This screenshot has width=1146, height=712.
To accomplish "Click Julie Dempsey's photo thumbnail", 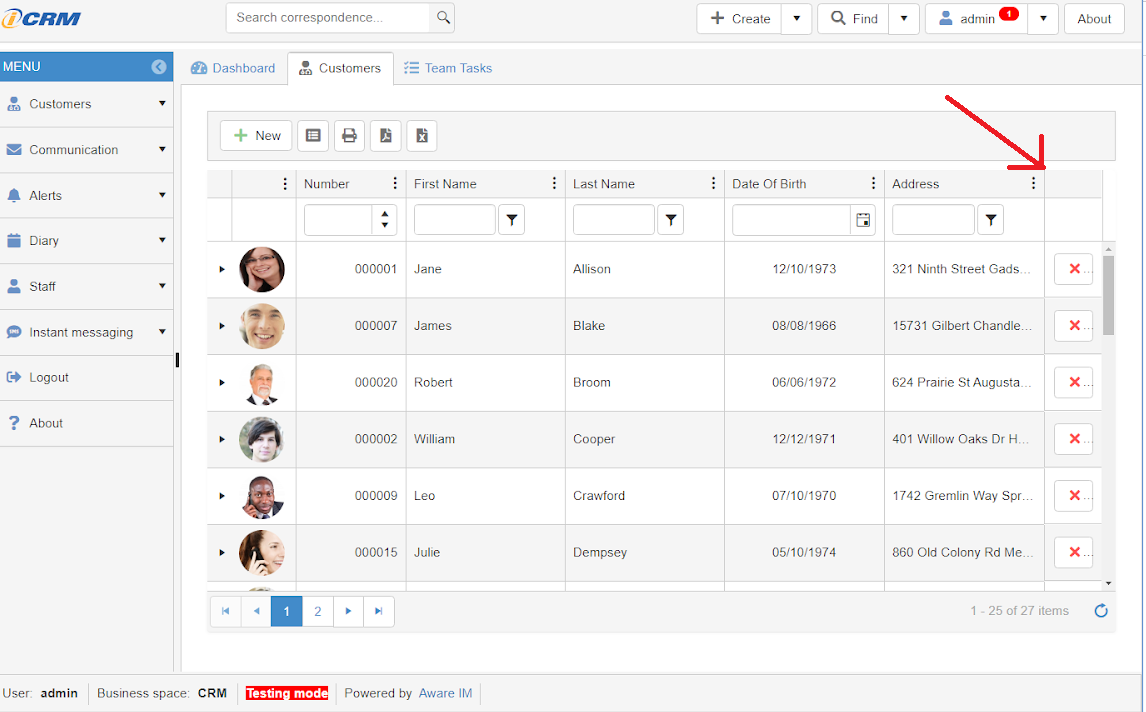I will pyautogui.click(x=262, y=553).
